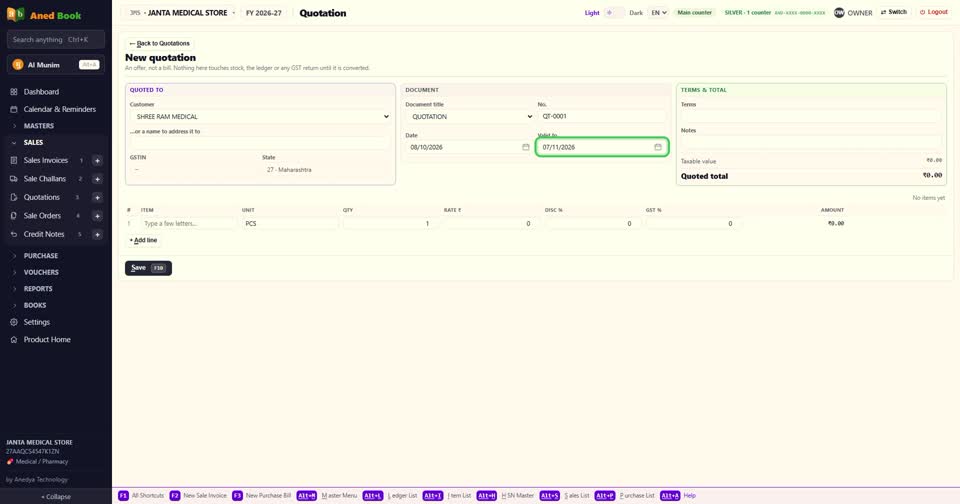The height and width of the screenshot is (504, 960).
Task: Open Sales Invoices in sidebar
Action: (46, 160)
